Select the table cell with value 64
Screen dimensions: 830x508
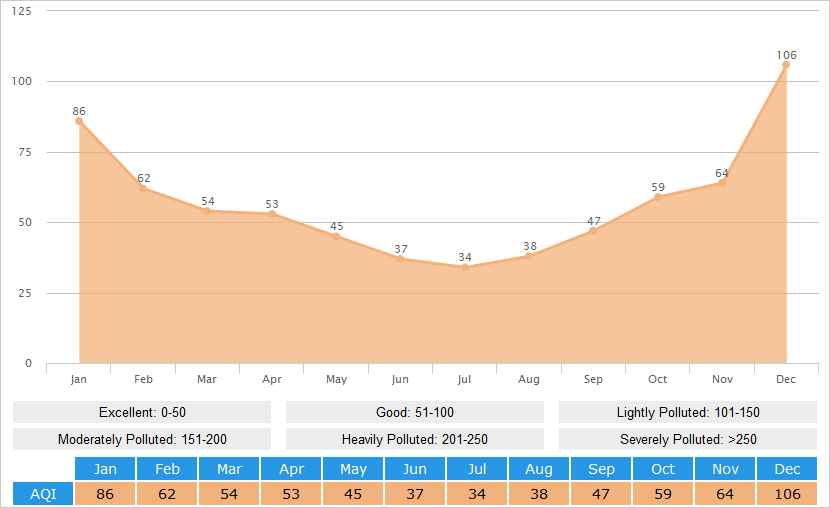(x=725, y=494)
